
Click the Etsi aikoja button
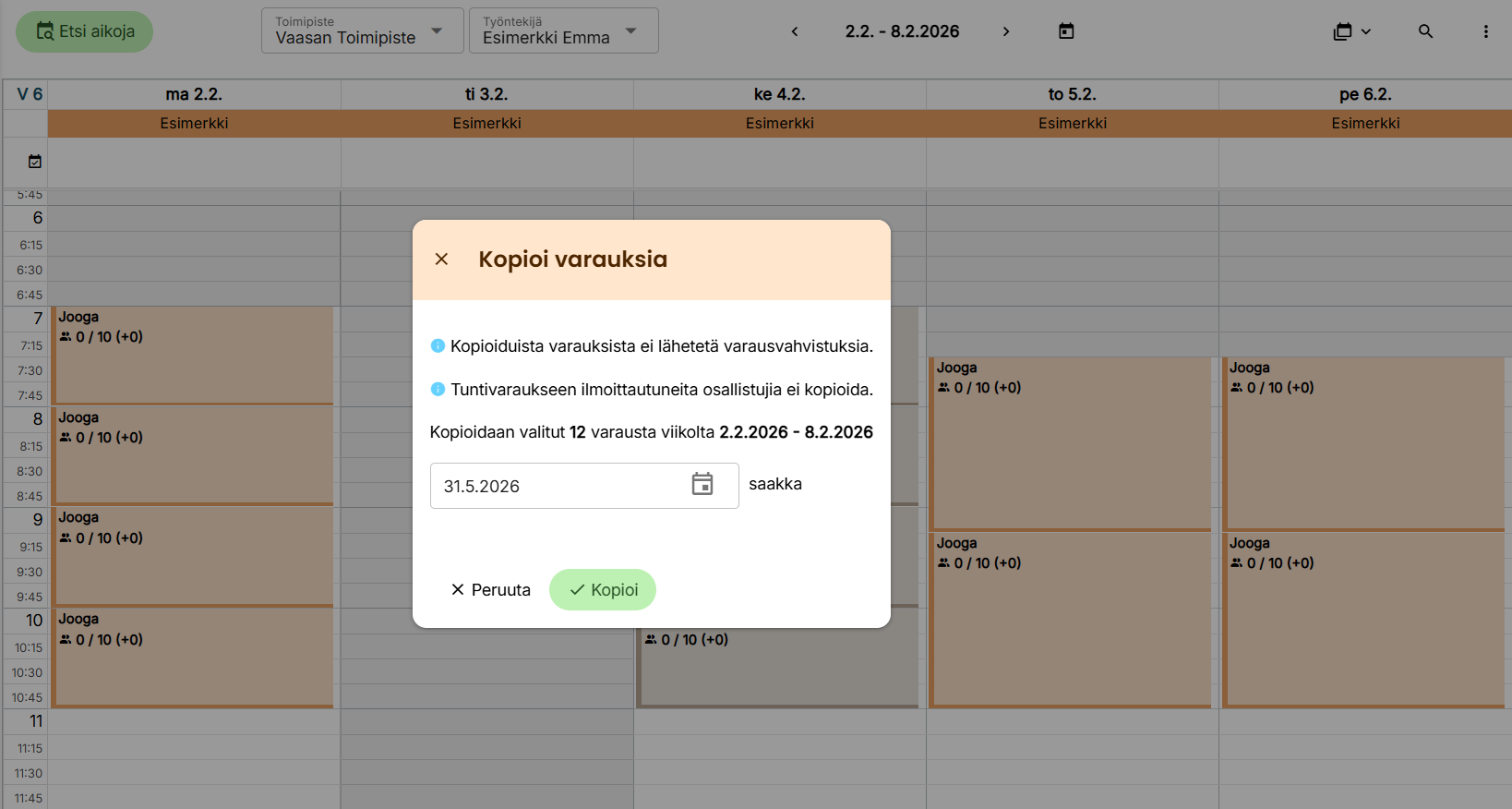[x=85, y=31]
